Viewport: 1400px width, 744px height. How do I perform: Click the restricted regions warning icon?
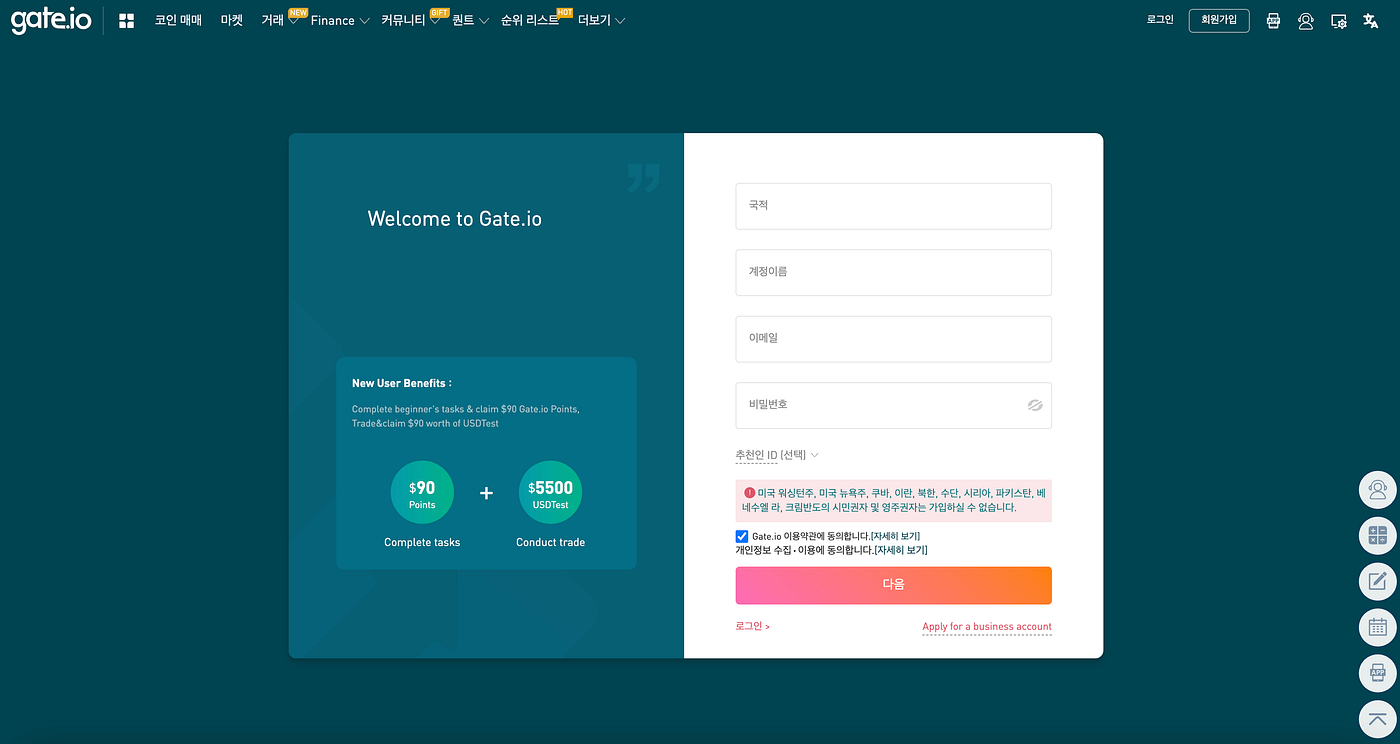pyautogui.click(x=749, y=493)
